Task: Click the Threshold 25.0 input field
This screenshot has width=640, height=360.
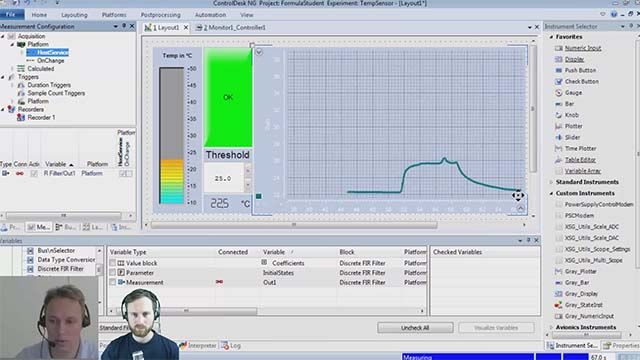Action: [x=224, y=178]
